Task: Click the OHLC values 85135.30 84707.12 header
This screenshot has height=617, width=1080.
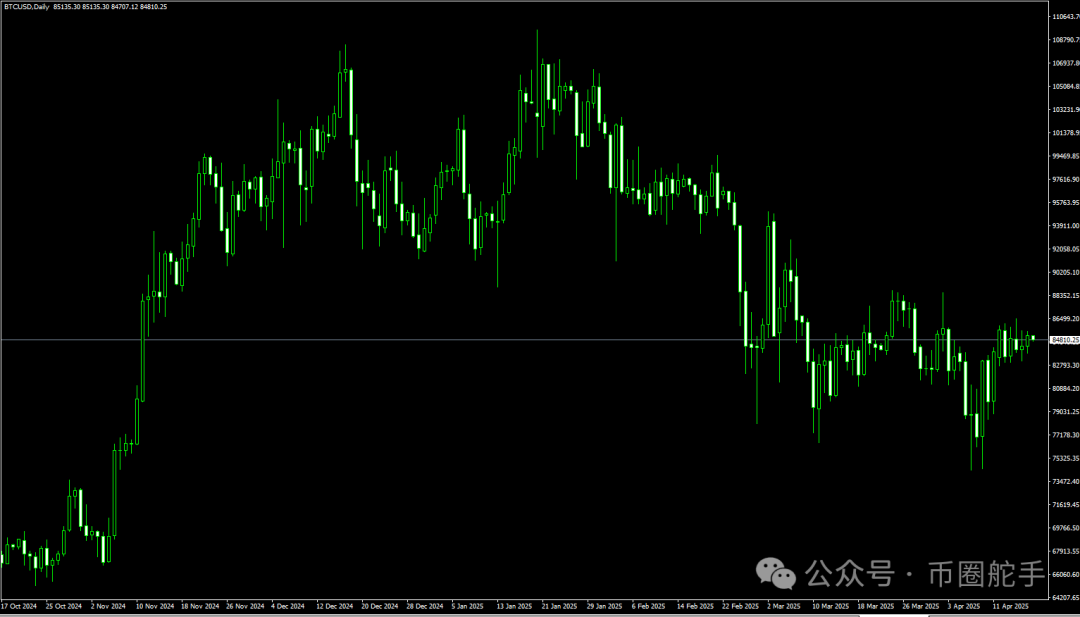Action: pos(110,6)
